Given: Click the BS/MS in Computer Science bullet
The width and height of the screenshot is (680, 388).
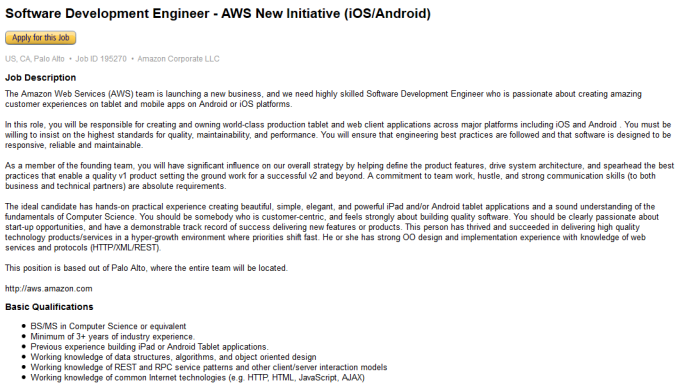Looking at the screenshot, I should pyautogui.click(x=108, y=326).
